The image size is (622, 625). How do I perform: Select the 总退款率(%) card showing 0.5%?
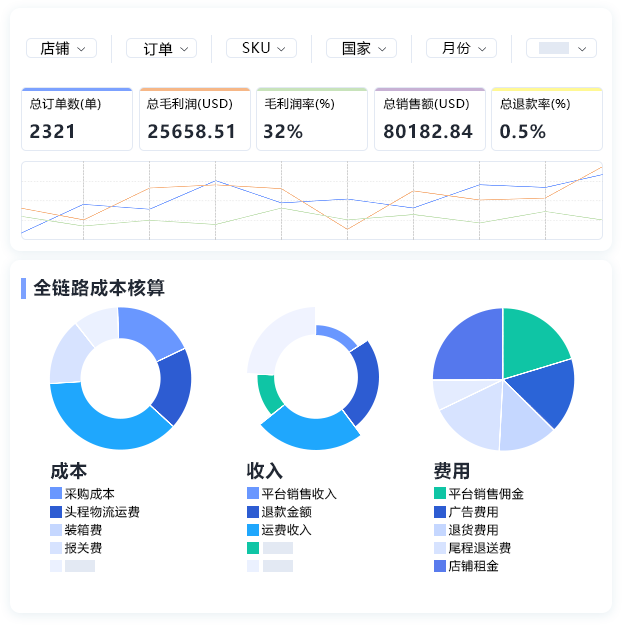click(547, 119)
